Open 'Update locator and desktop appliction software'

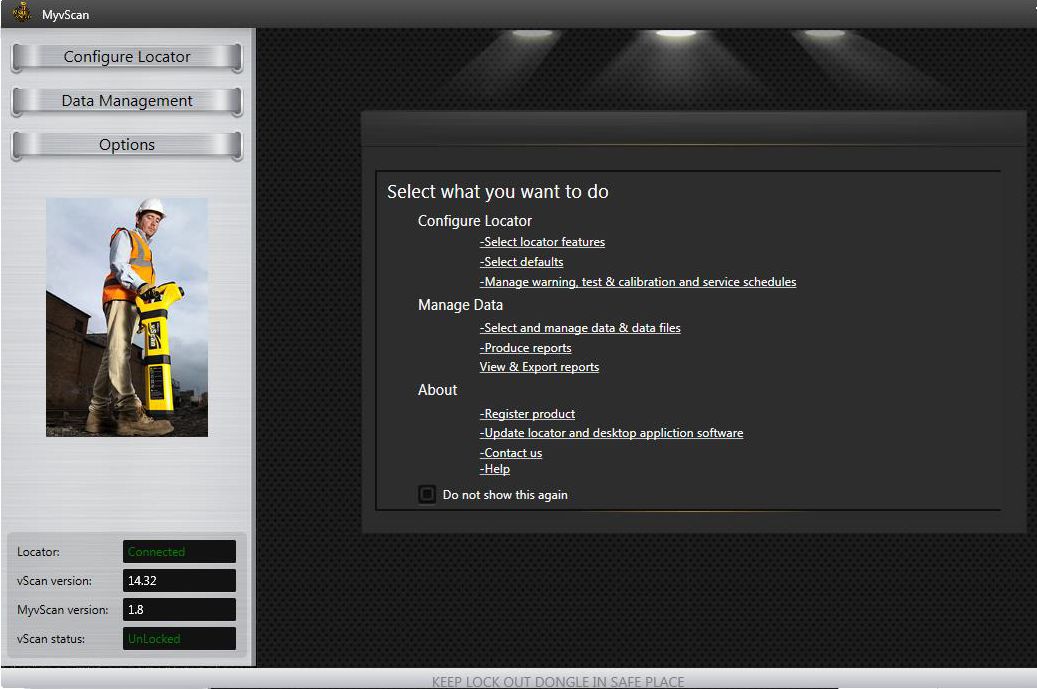tap(611, 433)
